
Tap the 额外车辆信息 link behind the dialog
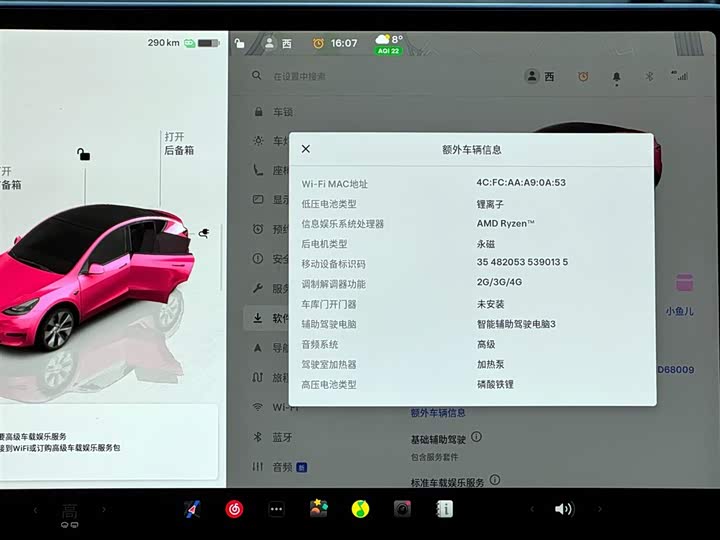(438, 413)
